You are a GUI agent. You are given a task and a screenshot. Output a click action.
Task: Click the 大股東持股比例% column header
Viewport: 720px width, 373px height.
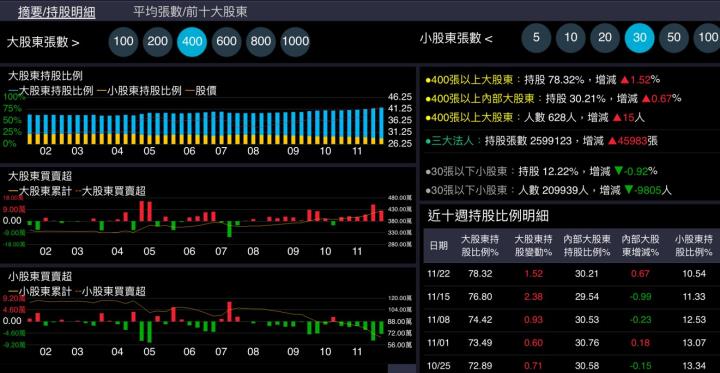tap(480, 246)
